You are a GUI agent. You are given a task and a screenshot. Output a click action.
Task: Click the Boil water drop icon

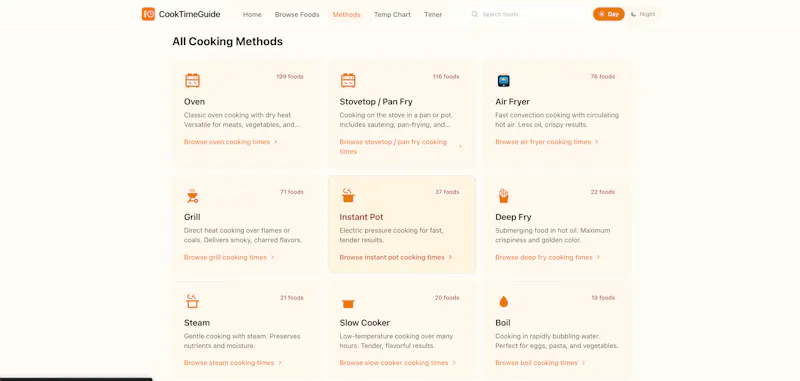[x=504, y=302]
